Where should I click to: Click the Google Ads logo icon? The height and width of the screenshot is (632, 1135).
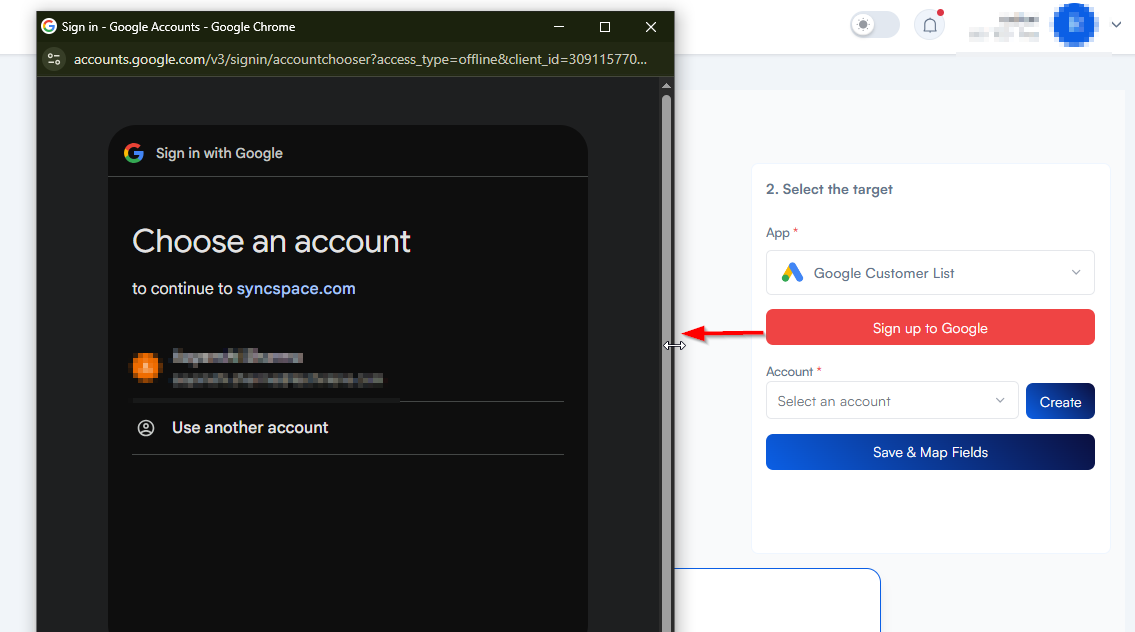point(792,273)
